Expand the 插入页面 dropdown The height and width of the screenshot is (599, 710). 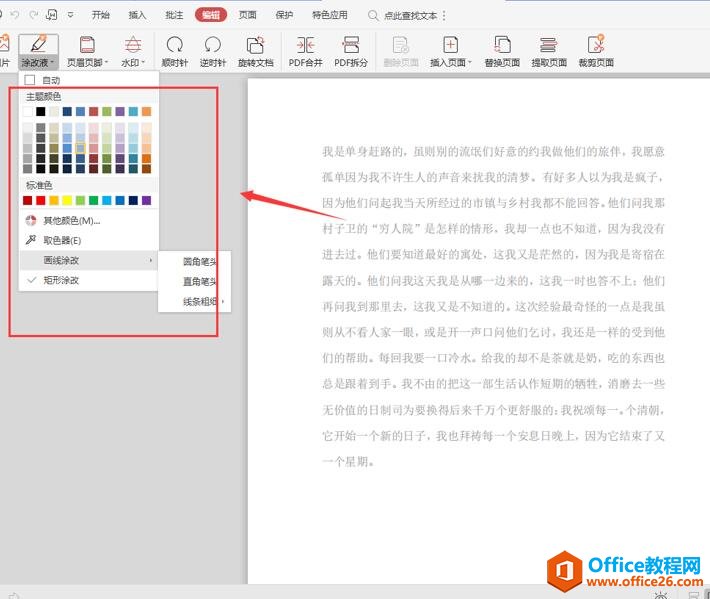click(x=450, y=62)
